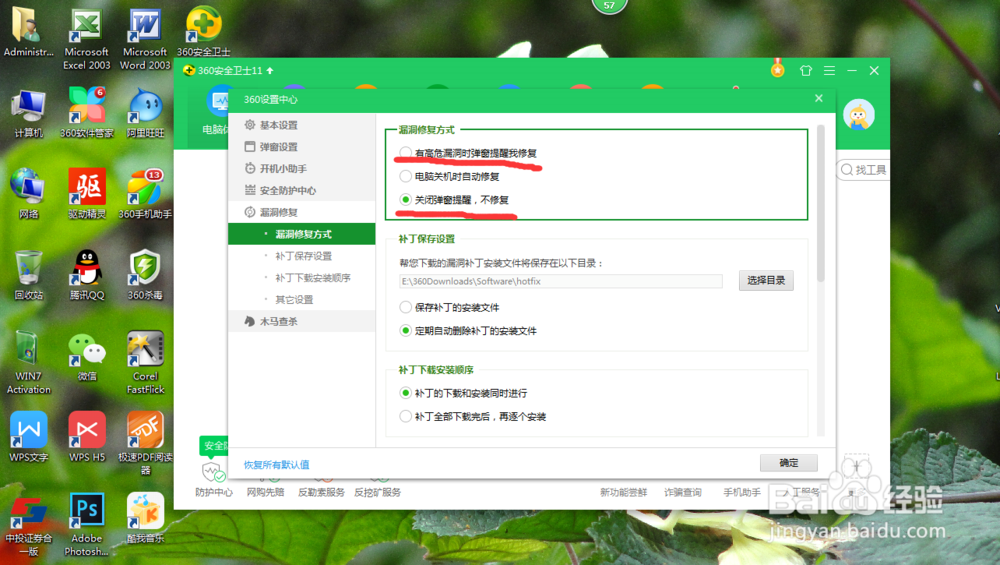Open the Administrator folder desktop icon

[x=28, y=32]
